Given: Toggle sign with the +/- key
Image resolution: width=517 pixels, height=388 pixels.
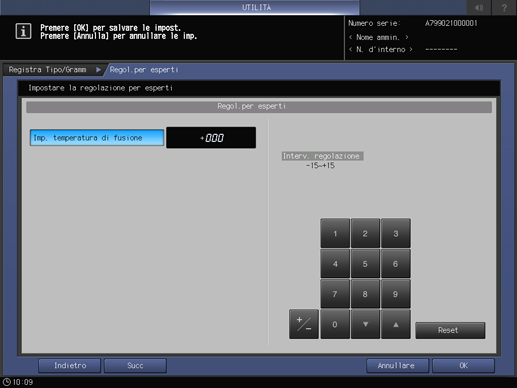Looking at the screenshot, I should point(304,324).
